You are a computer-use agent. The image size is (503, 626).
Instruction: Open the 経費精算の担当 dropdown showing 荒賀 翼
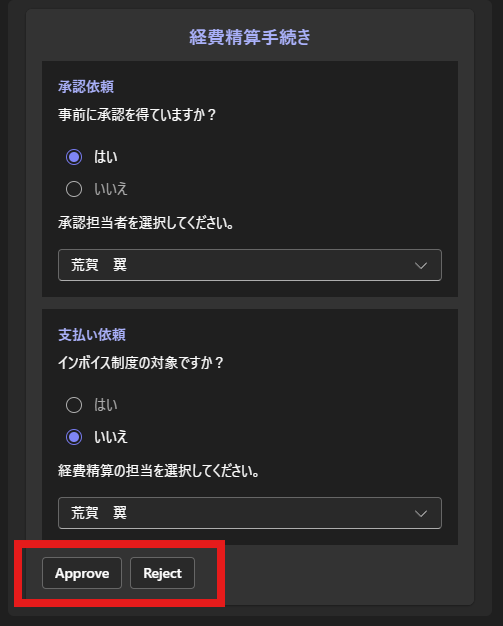(250, 513)
